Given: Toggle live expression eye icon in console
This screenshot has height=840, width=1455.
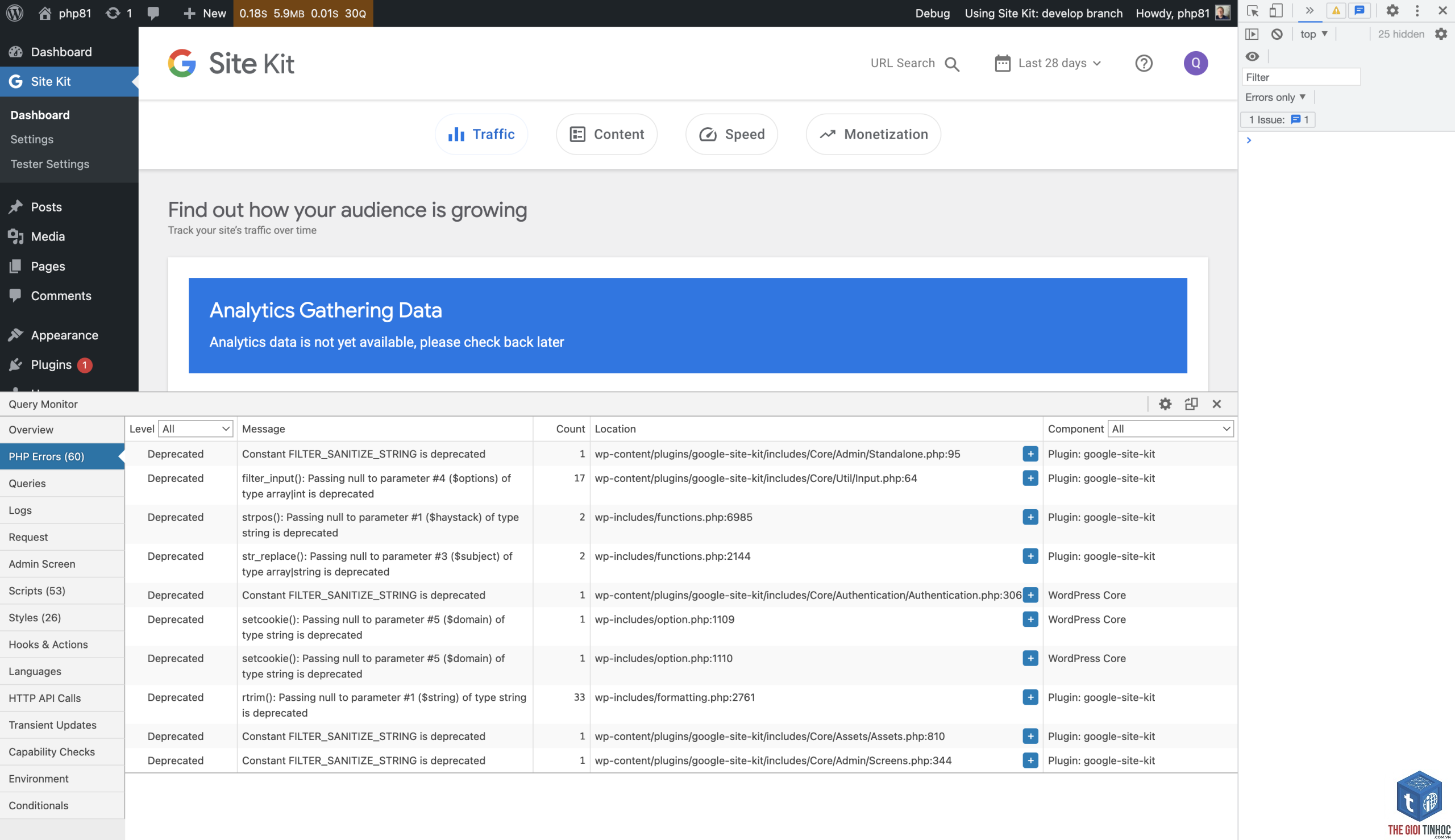Looking at the screenshot, I should tap(1252, 56).
